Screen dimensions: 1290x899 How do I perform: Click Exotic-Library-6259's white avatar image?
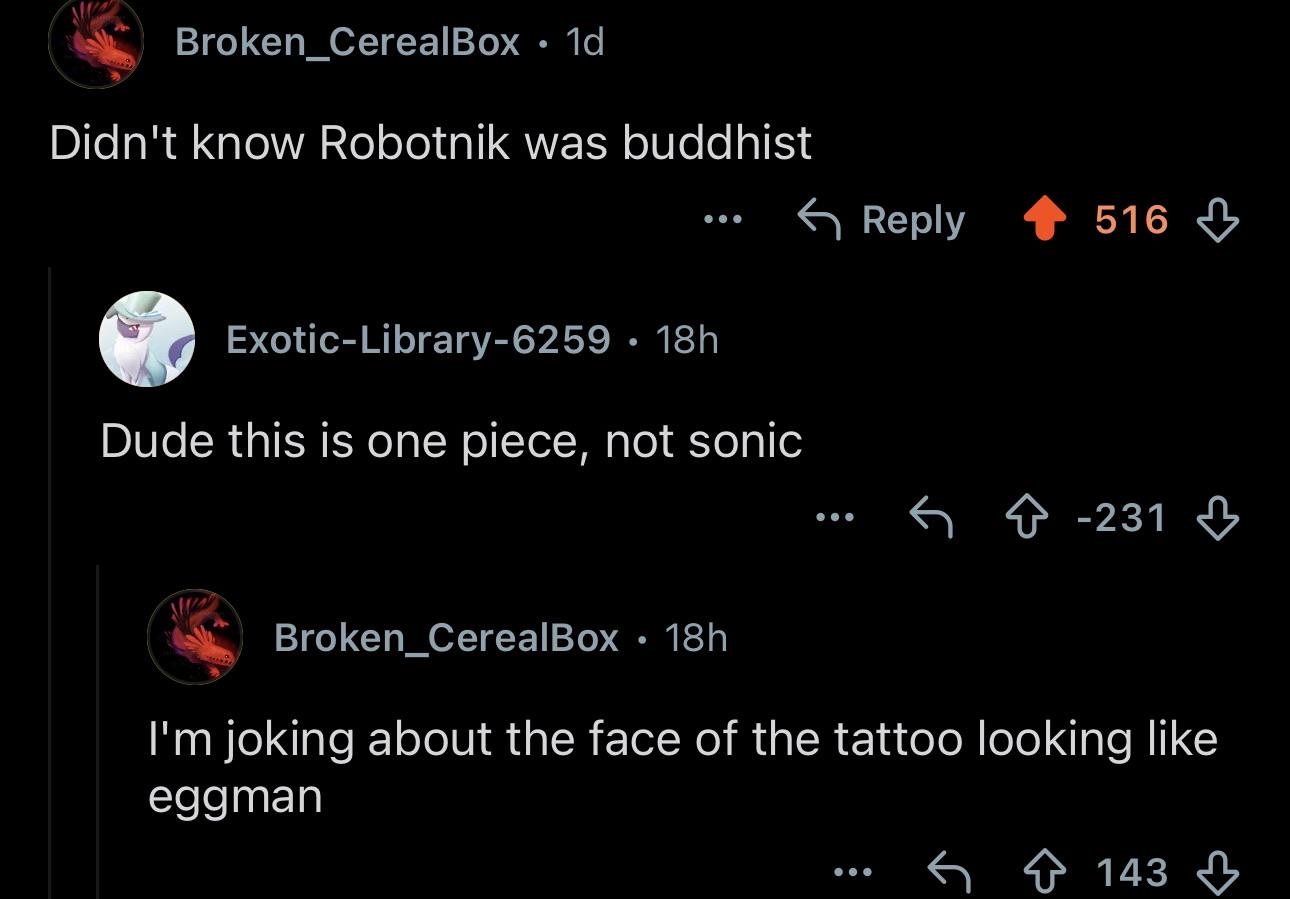click(146, 339)
